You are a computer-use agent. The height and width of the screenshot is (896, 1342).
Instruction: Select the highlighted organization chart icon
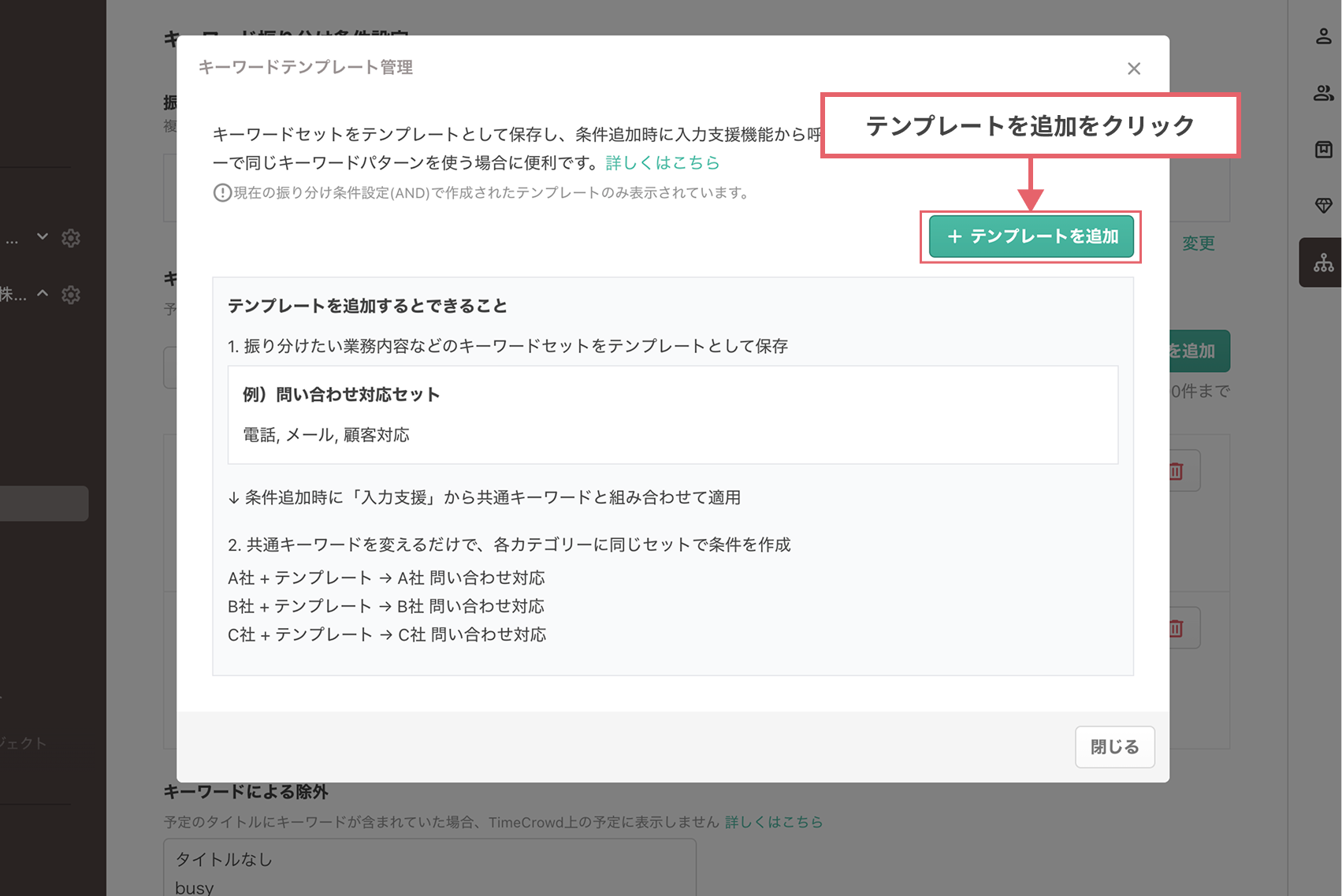click(1322, 262)
